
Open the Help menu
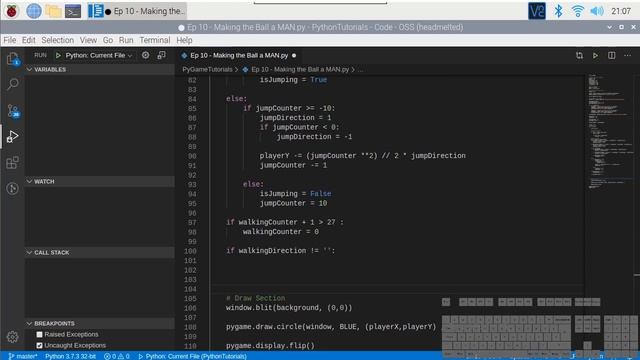(x=184, y=40)
